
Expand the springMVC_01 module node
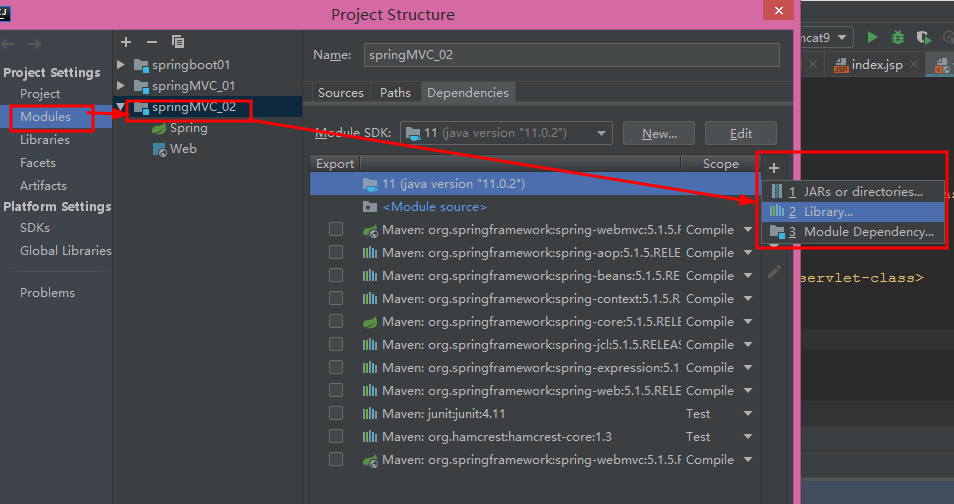click(121, 86)
